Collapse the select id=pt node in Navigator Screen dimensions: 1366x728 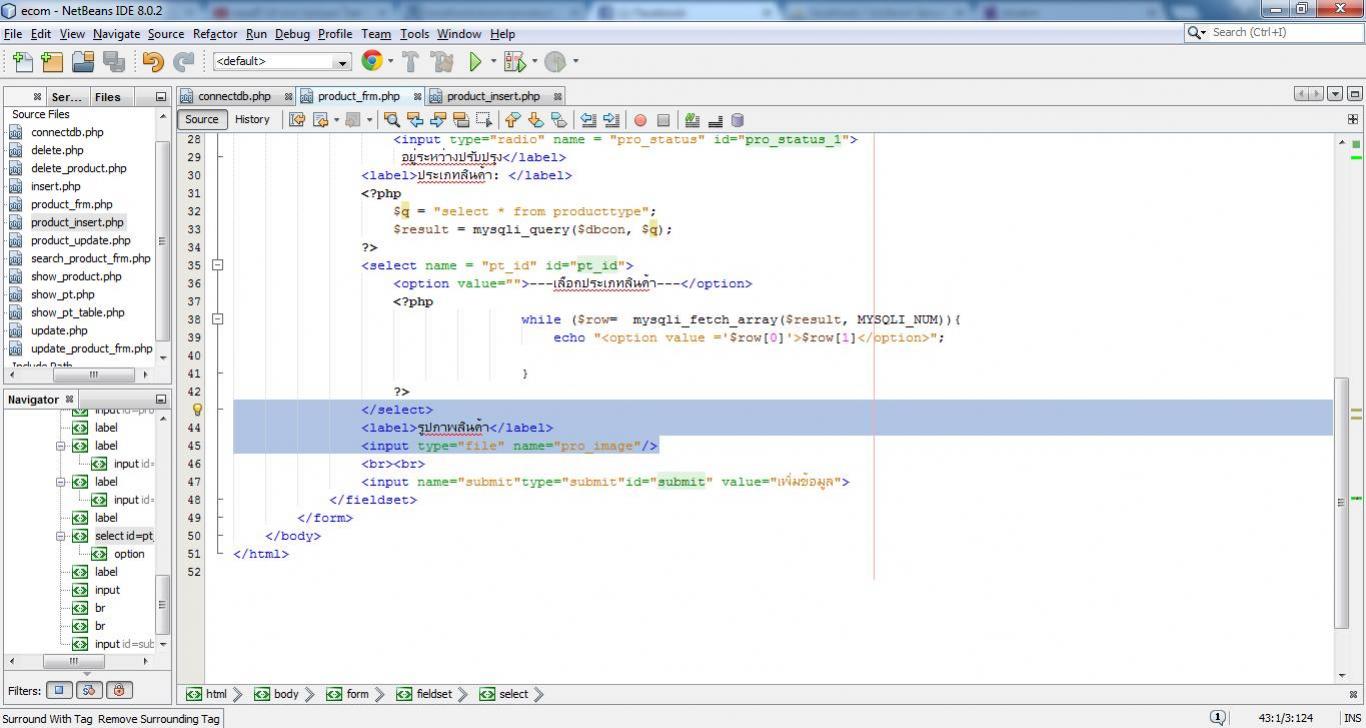click(61, 536)
